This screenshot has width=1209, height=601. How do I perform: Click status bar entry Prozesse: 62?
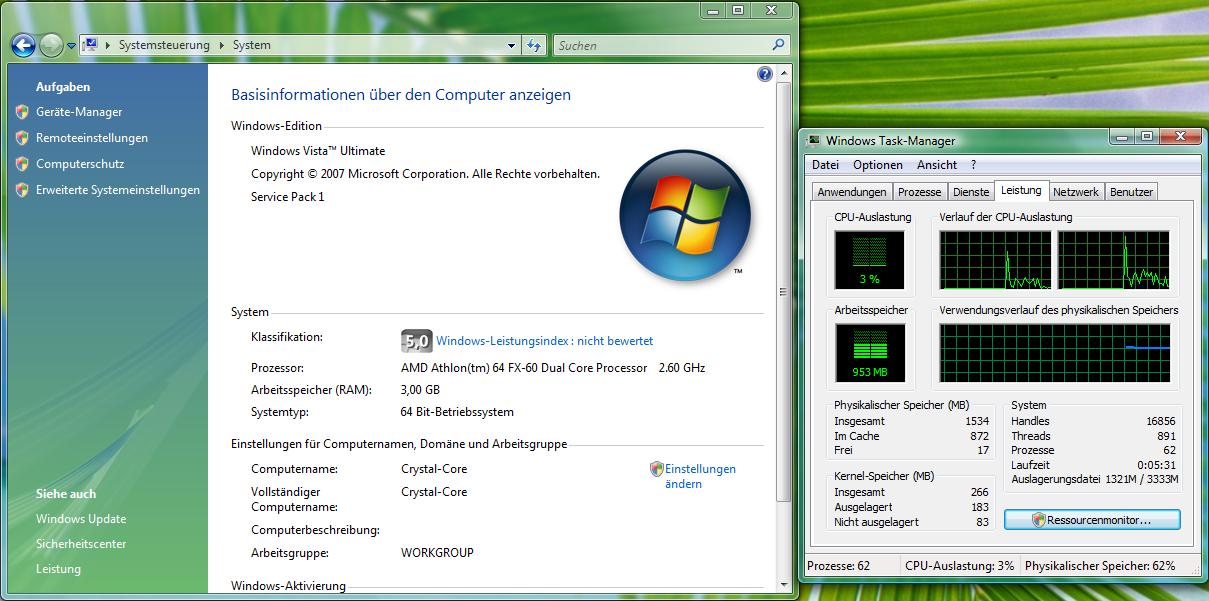(838, 566)
